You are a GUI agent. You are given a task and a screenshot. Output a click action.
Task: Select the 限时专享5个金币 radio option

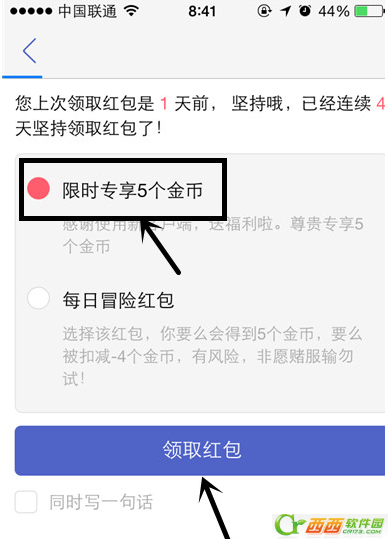(38, 188)
